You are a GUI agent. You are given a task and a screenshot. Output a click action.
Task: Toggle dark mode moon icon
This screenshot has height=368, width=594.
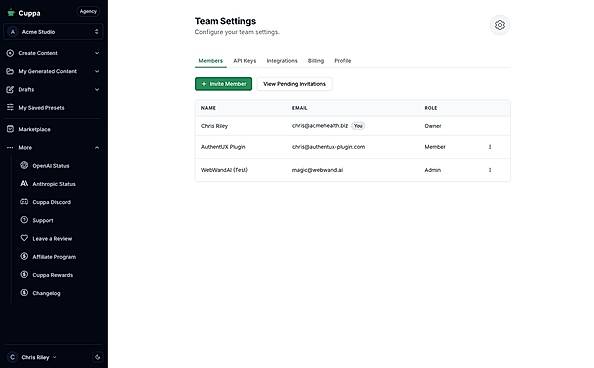point(97,357)
